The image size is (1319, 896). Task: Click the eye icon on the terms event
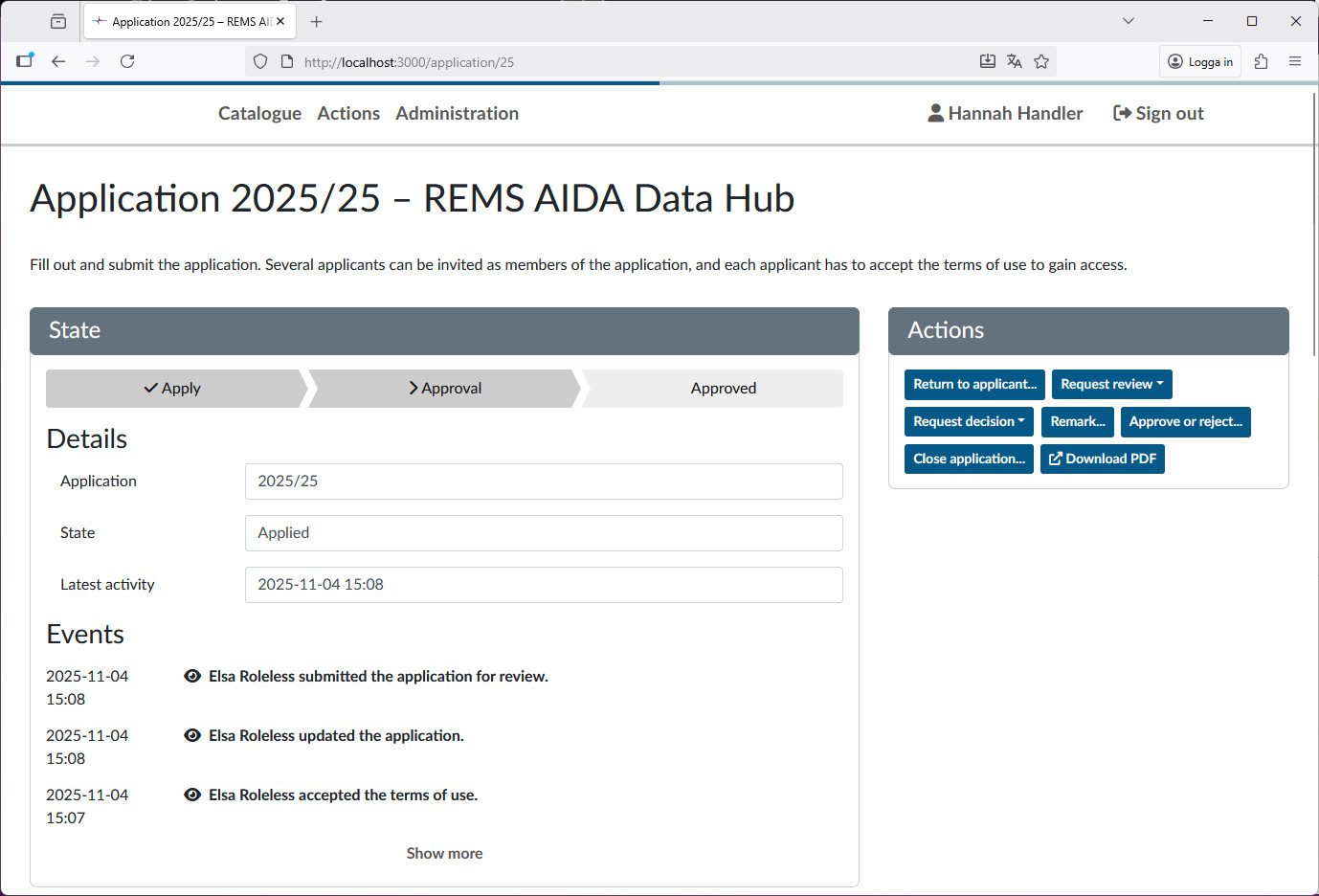[x=192, y=795]
